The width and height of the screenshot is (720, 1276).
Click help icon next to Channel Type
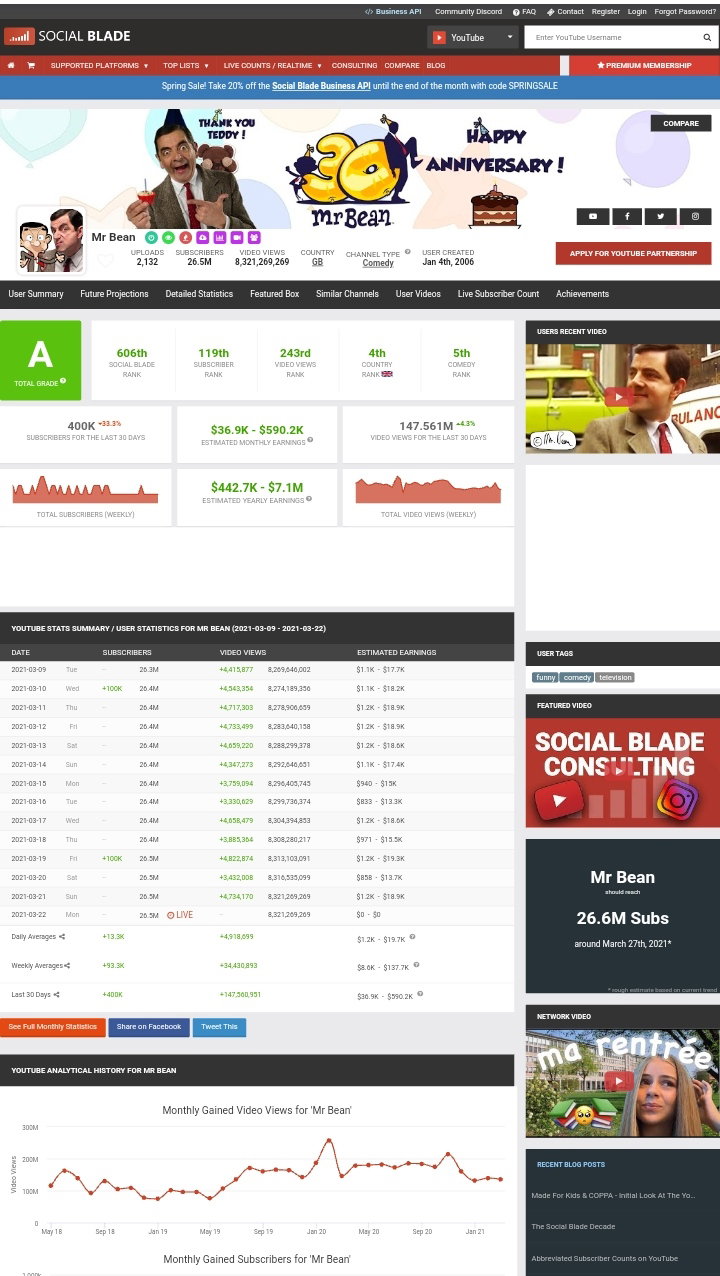click(x=407, y=252)
